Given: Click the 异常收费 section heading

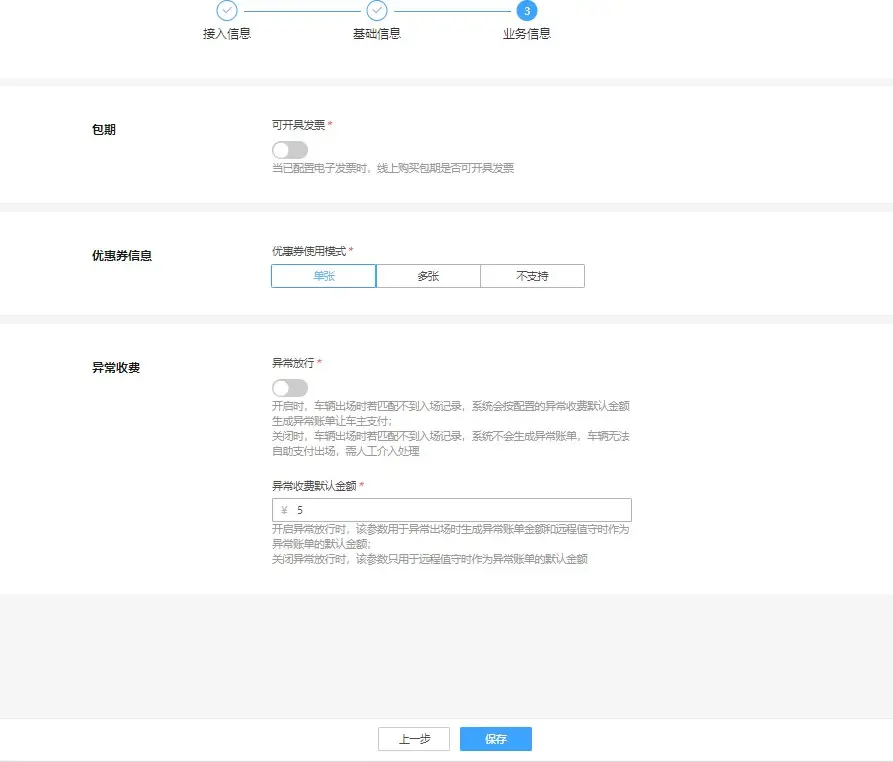Looking at the screenshot, I should [x=116, y=368].
